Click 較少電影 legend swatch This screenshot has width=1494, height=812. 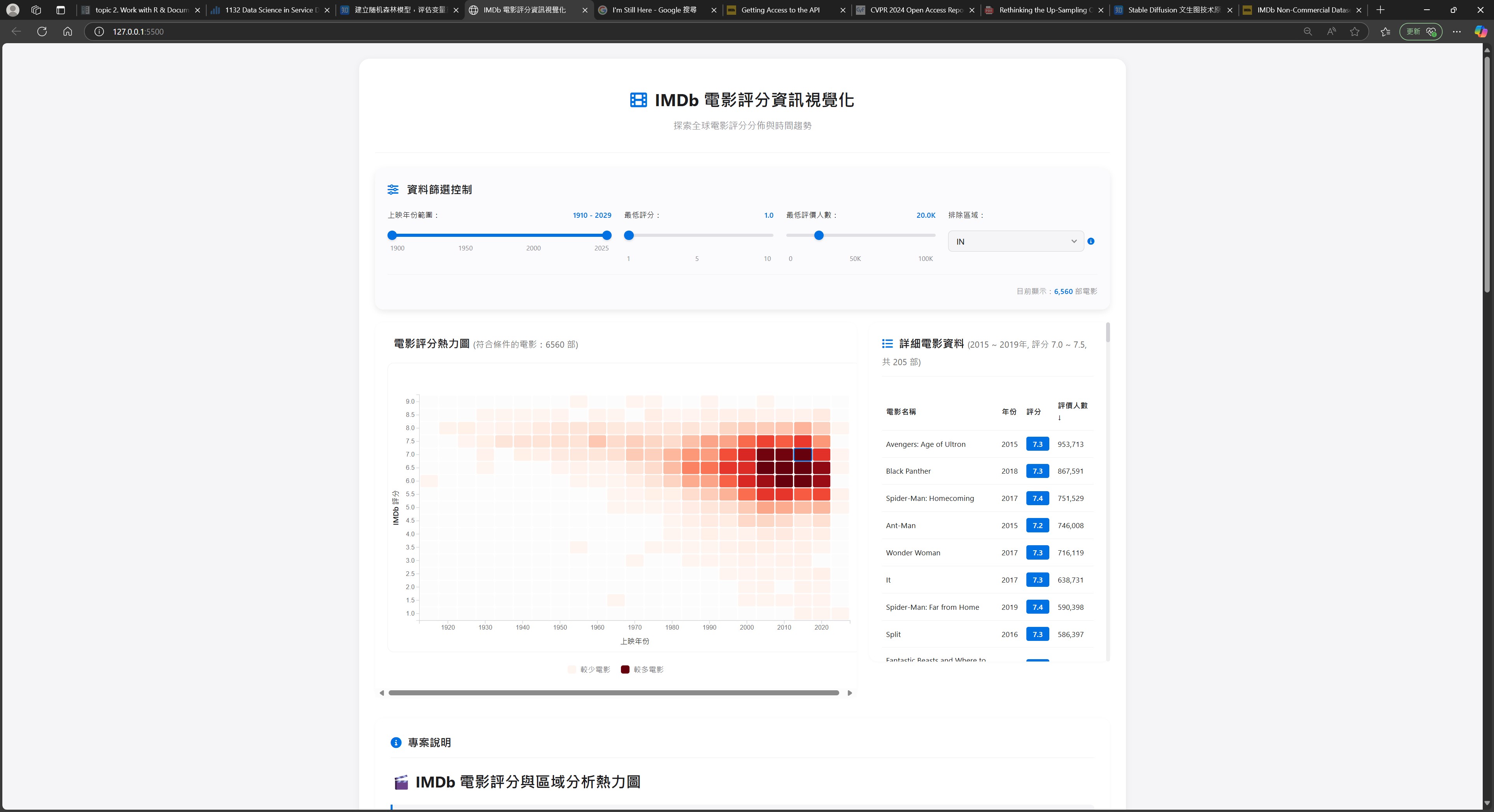pyautogui.click(x=572, y=669)
